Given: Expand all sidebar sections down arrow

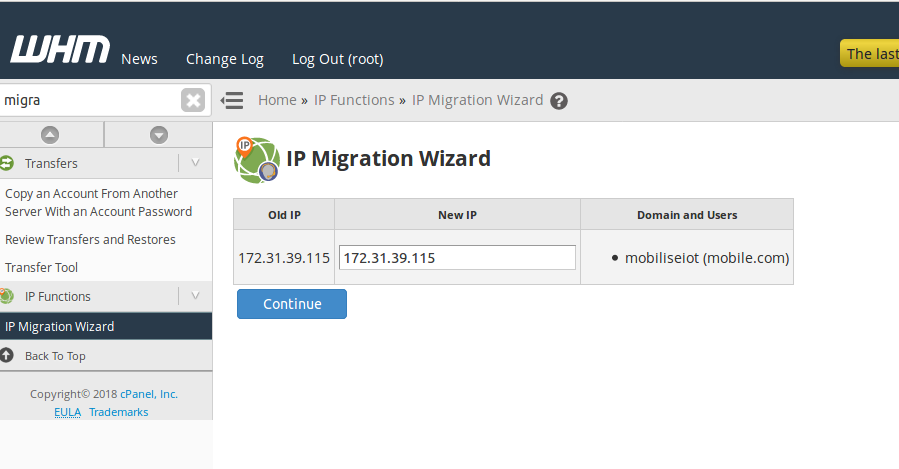Looking at the screenshot, I should point(158,134).
